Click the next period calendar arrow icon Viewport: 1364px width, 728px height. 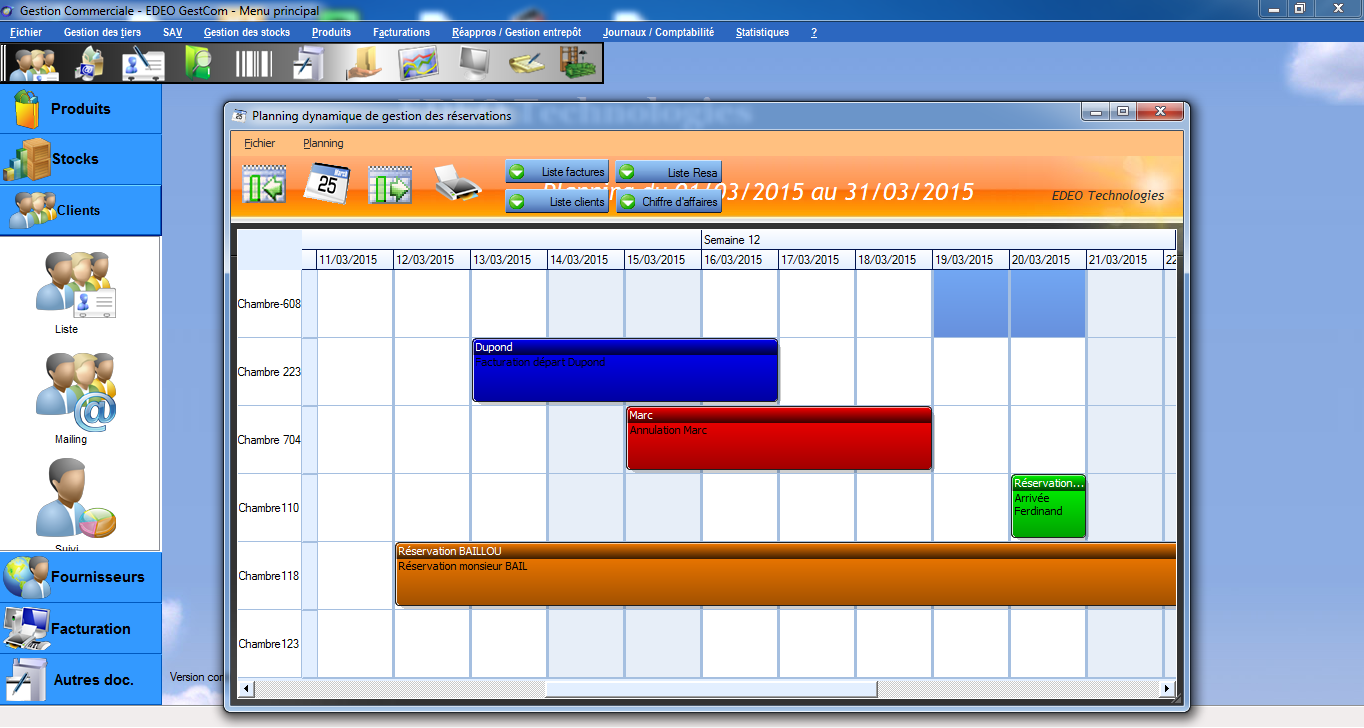click(390, 185)
